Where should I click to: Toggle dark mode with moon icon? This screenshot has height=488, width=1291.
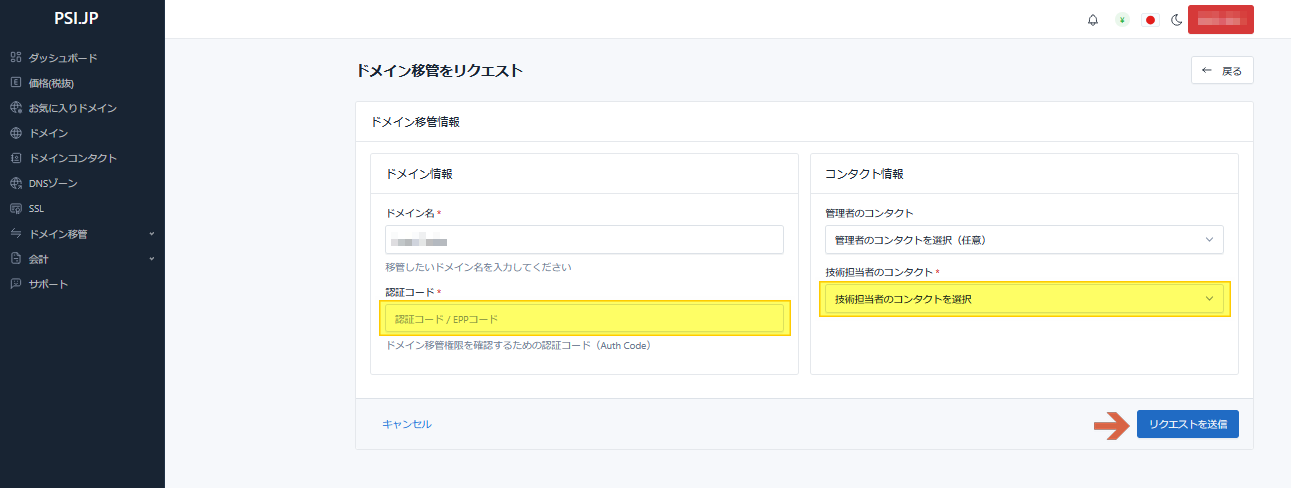1176,20
